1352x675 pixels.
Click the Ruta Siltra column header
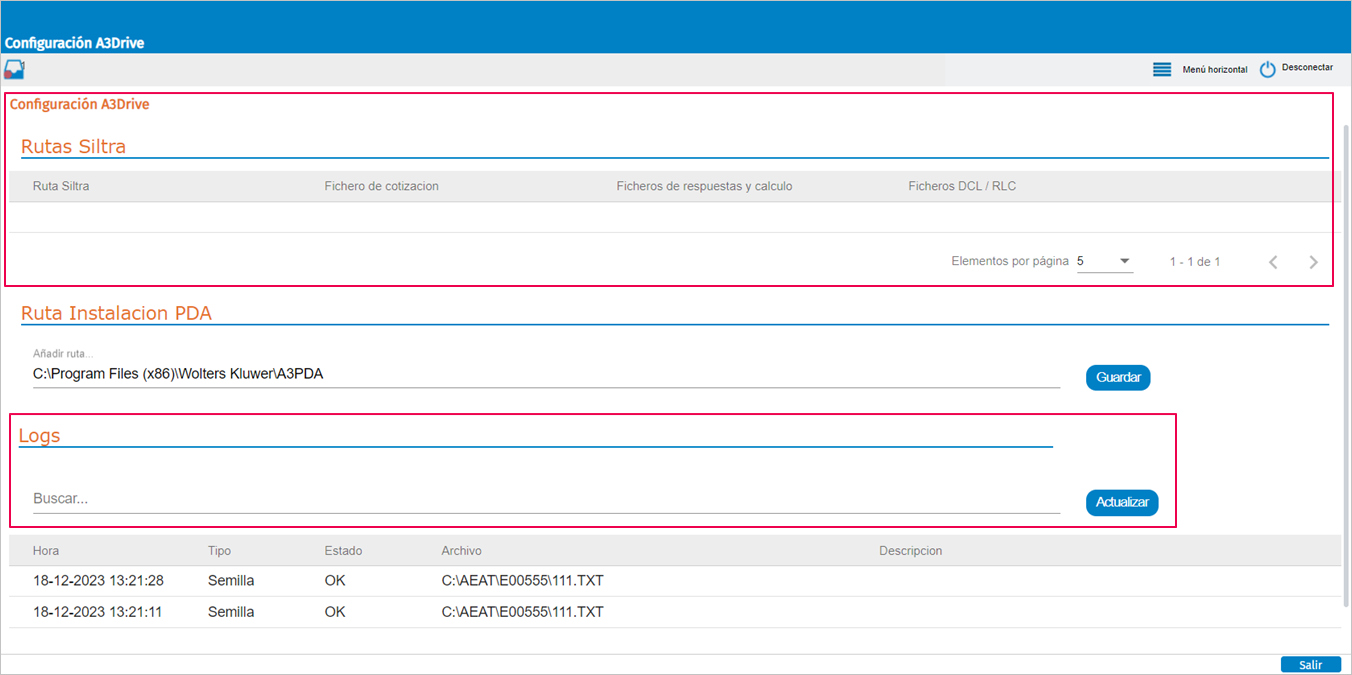(61, 186)
